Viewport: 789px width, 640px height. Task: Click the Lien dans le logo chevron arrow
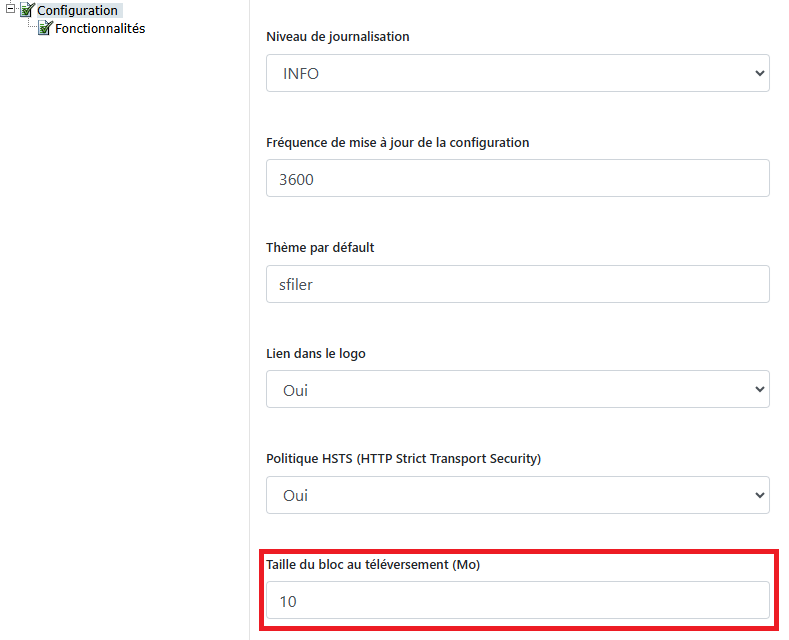pyautogui.click(x=759, y=389)
